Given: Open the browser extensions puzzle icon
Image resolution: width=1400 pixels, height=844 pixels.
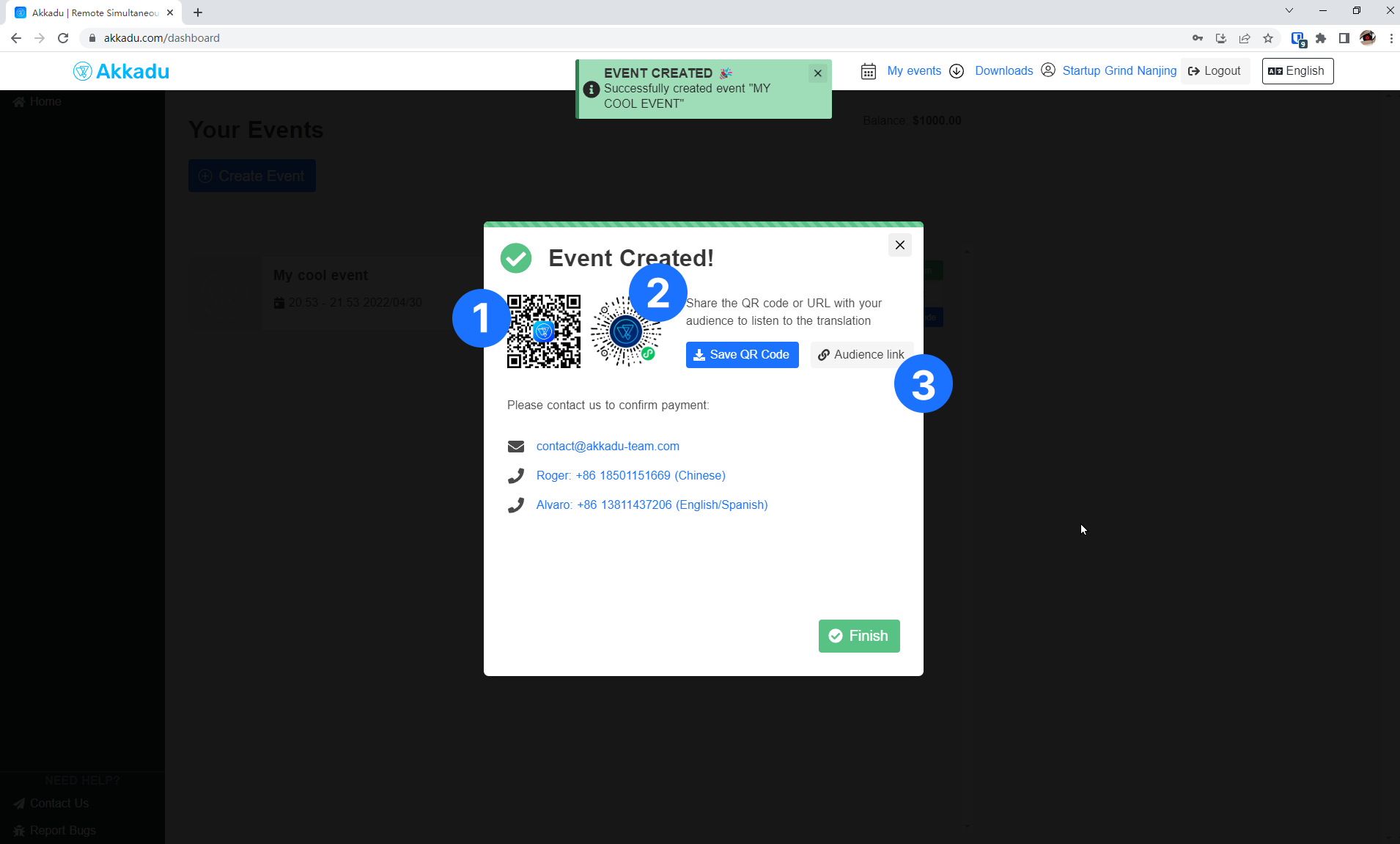Looking at the screenshot, I should point(1321,38).
